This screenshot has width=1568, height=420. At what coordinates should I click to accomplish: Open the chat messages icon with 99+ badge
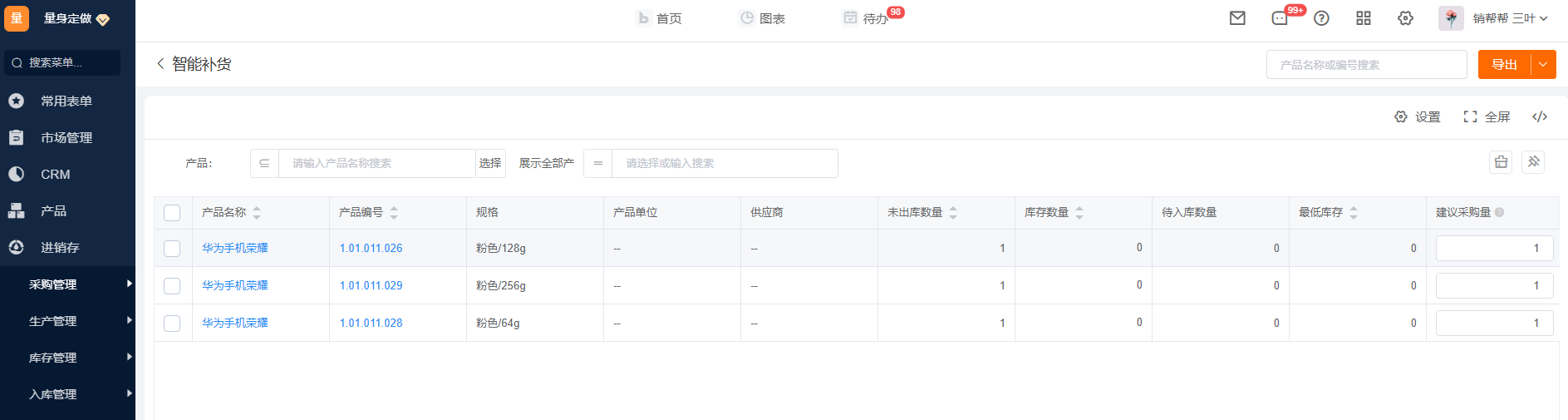pyautogui.click(x=1280, y=18)
